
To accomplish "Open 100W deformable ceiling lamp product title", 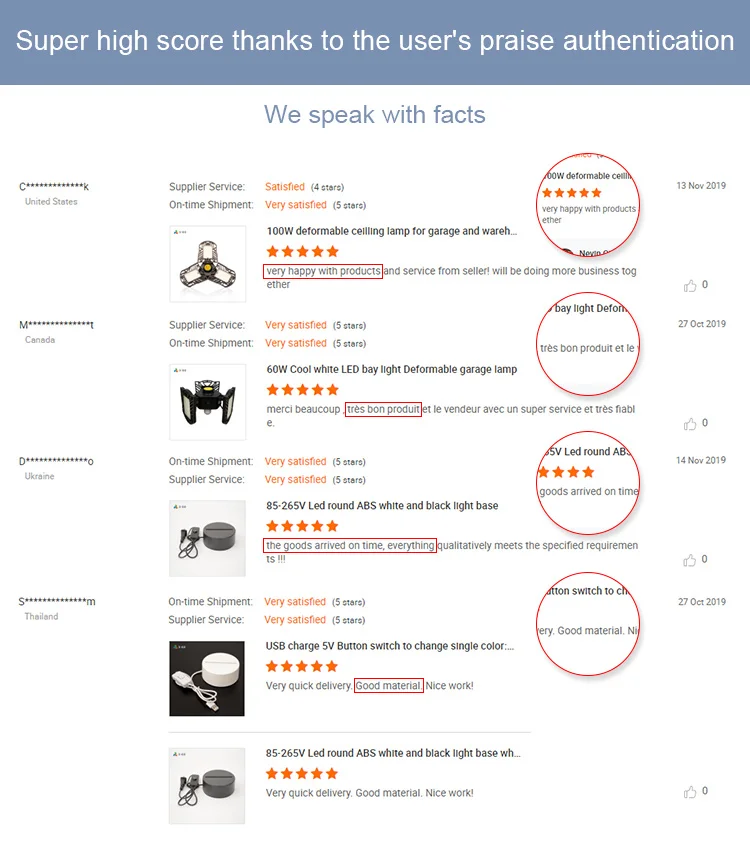I will click(x=392, y=231).
